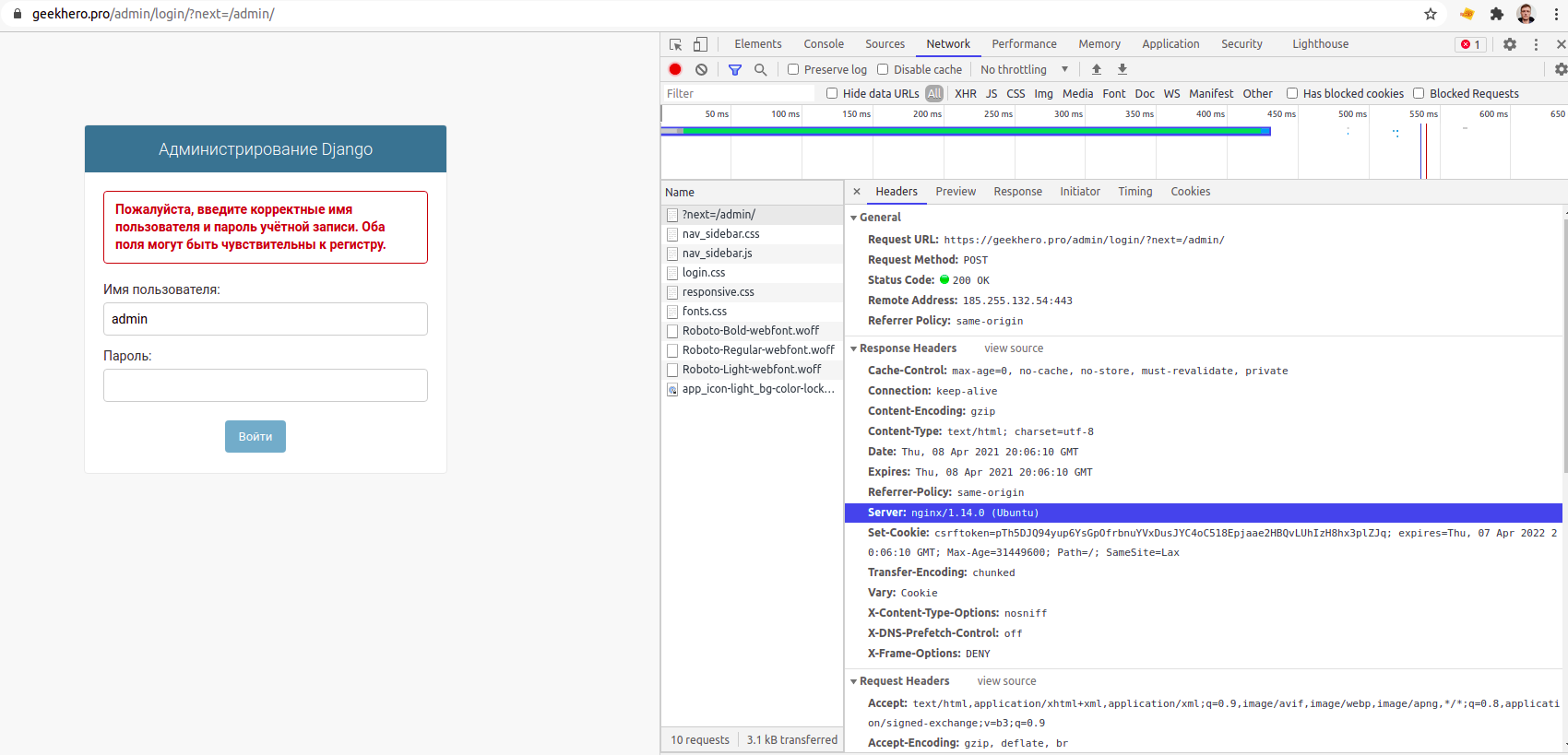
Task: Open the Chrome extensions puzzle icon
Action: tap(1497, 14)
